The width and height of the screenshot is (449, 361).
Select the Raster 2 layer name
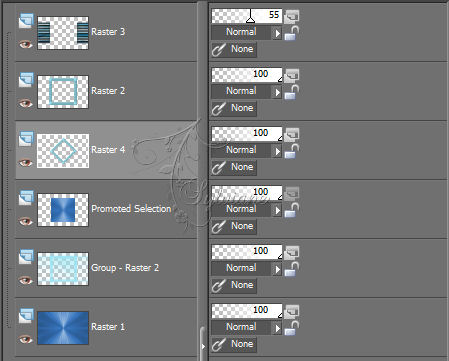click(108, 91)
